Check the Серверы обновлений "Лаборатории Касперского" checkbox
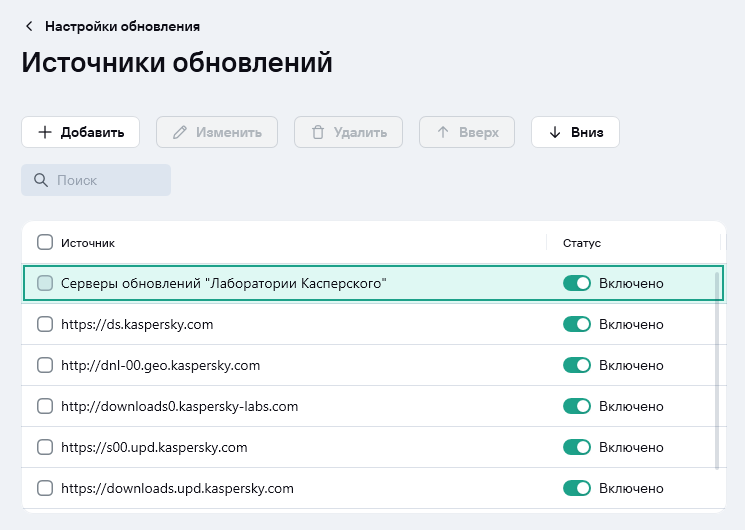The height and width of the screenshot is (530, 745). point(45,283)
